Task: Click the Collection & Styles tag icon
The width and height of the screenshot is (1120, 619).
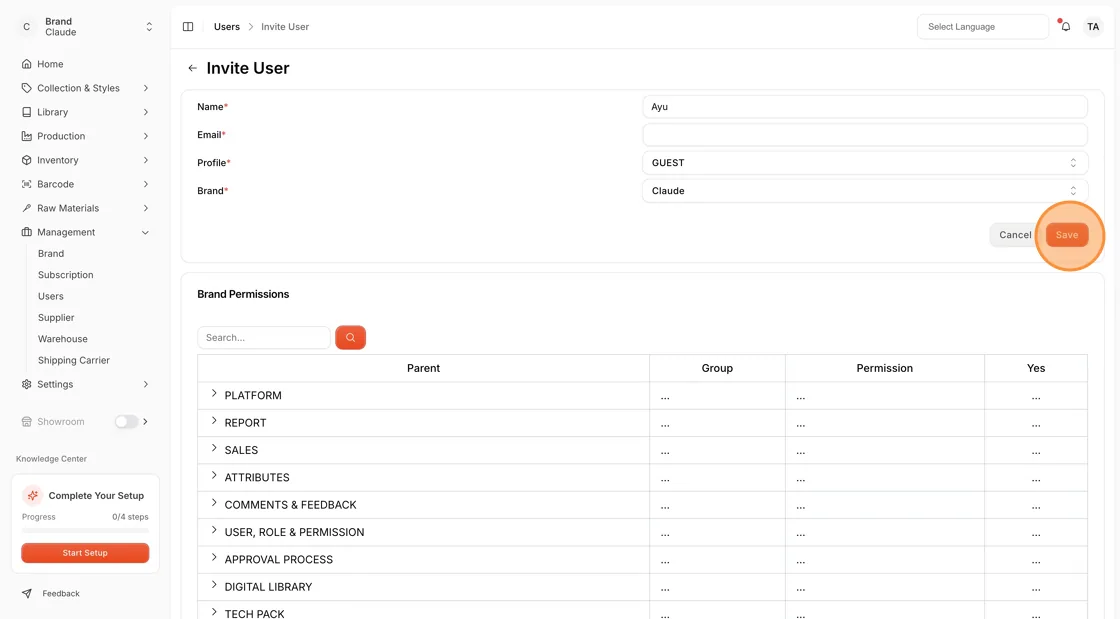Action: [26, 88]
